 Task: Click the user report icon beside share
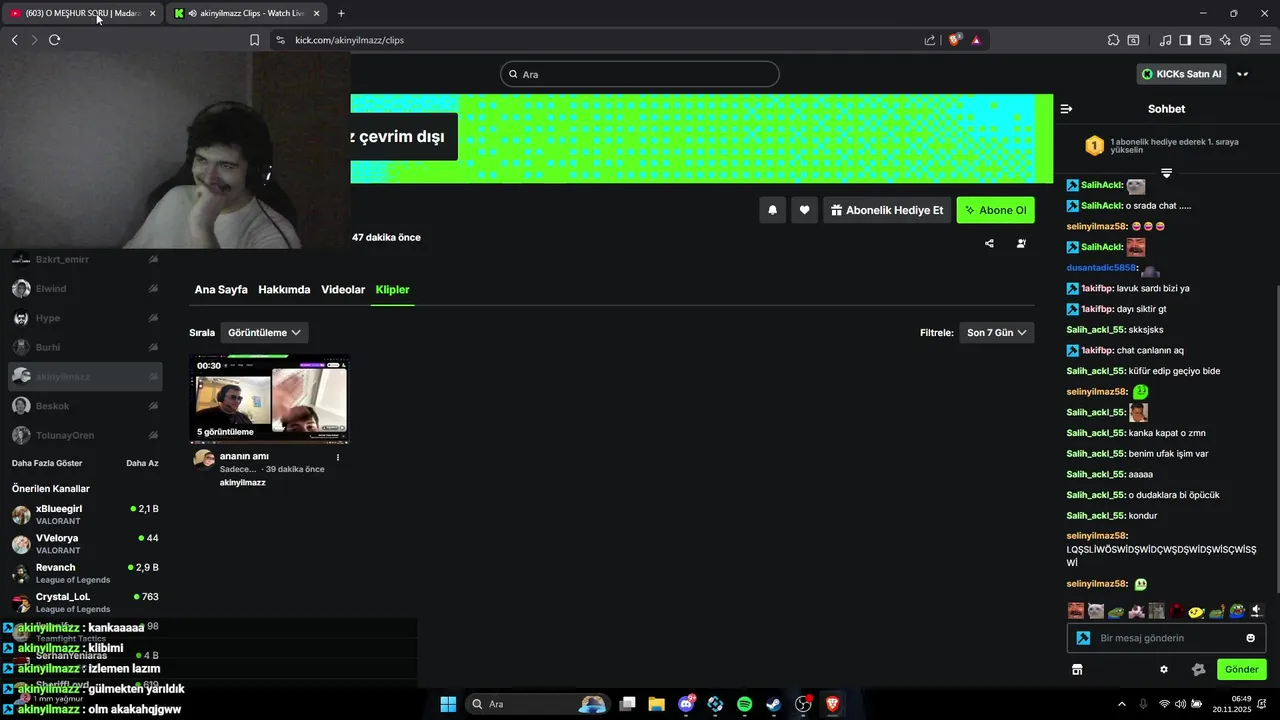(x=1021, y=243)
